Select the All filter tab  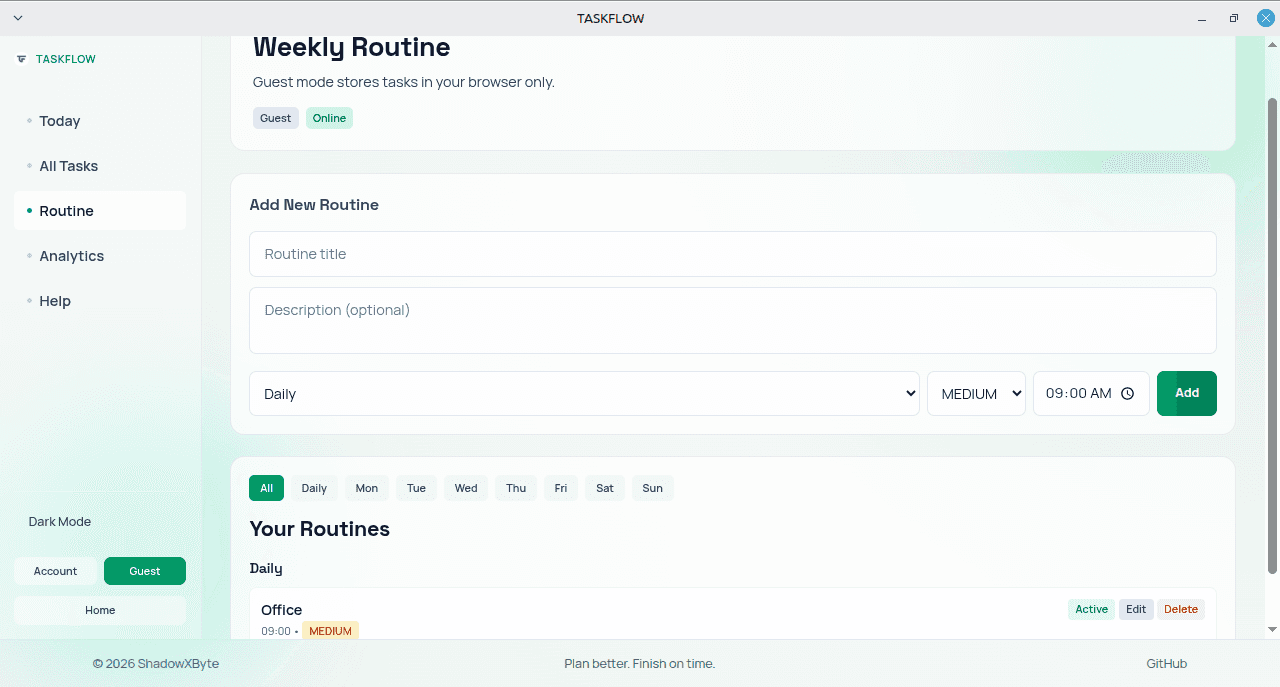pyautogui.click(x=266, y=488)
